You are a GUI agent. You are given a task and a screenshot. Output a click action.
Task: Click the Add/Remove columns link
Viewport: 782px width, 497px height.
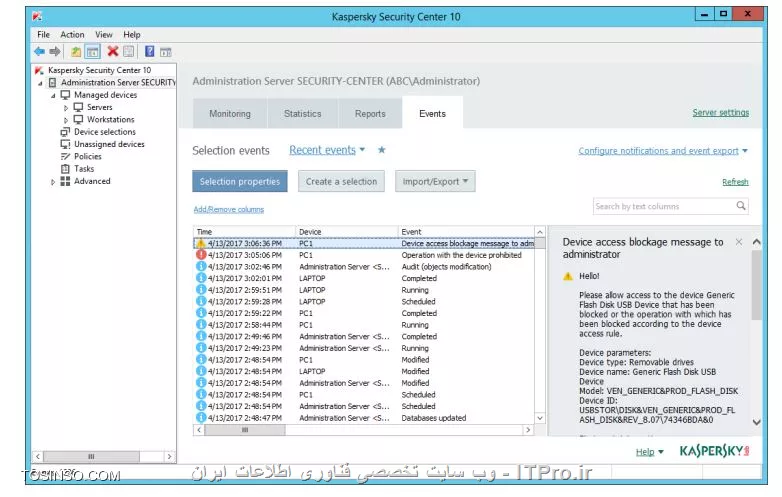(228, 209)
